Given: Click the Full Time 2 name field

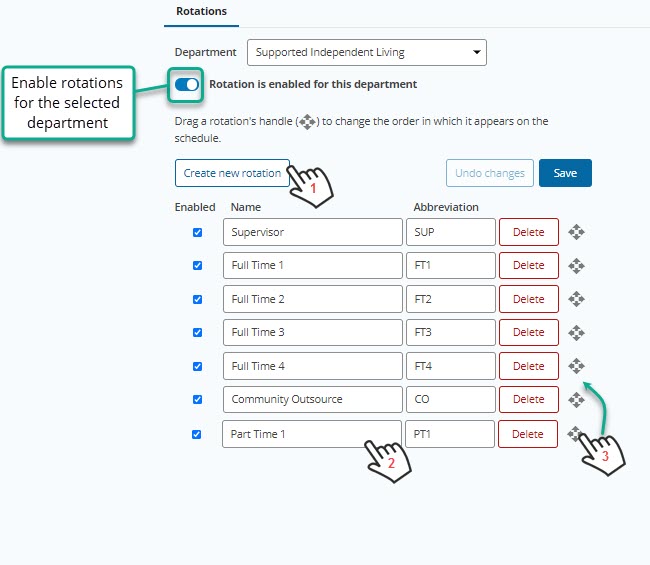Looking at the screenshot, I should [313, 299].
